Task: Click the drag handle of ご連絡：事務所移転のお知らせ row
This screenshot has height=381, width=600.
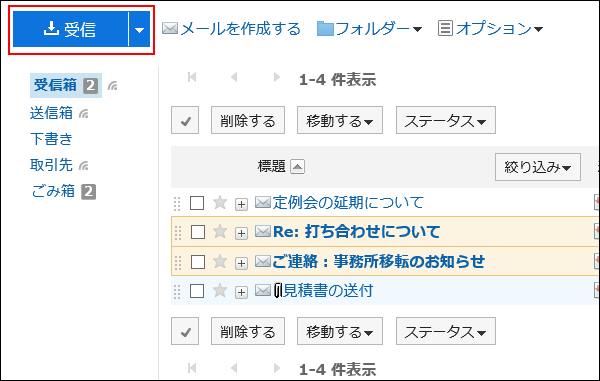Action: [178, 263]
